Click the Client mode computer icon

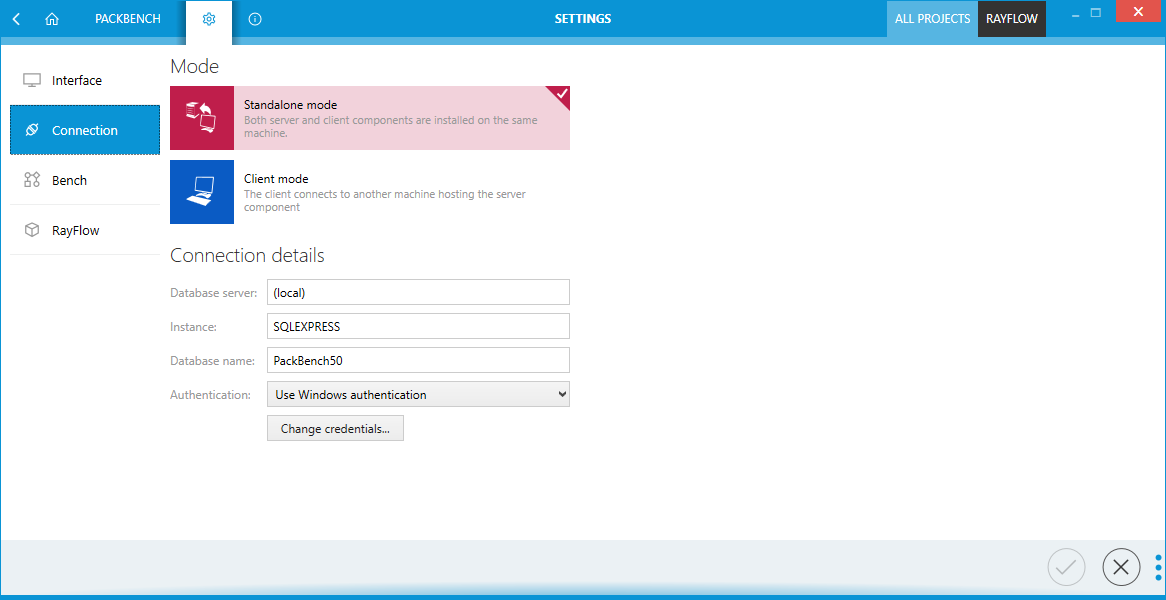tap(201, 192)
